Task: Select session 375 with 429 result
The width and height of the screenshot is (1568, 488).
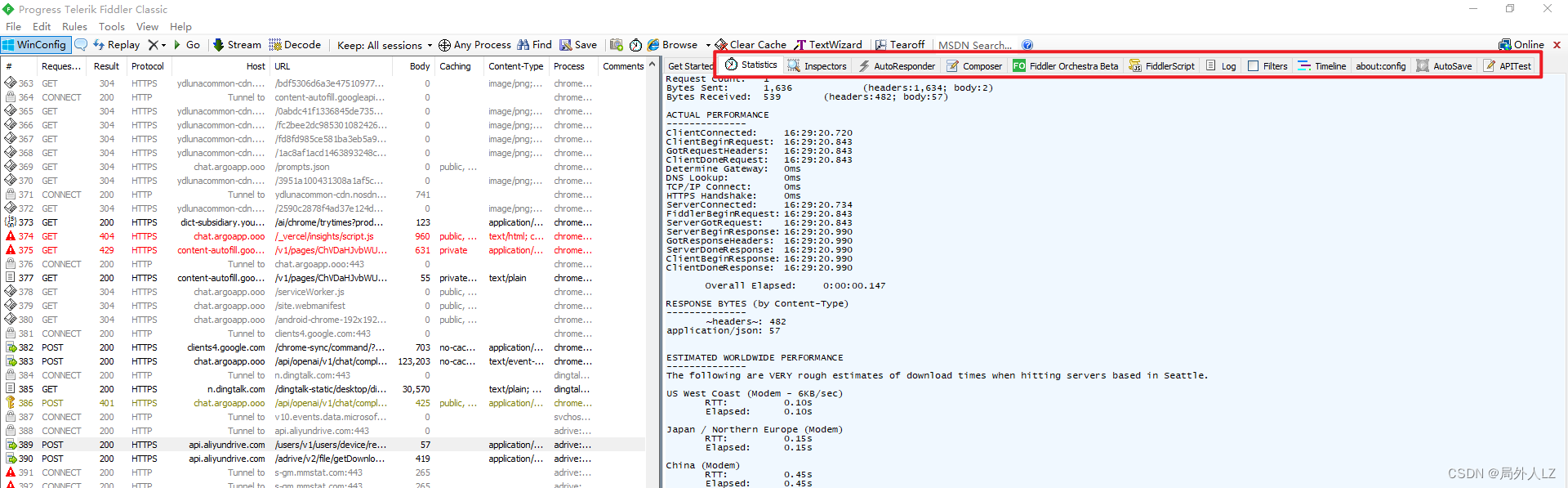Action: point(323,250)
